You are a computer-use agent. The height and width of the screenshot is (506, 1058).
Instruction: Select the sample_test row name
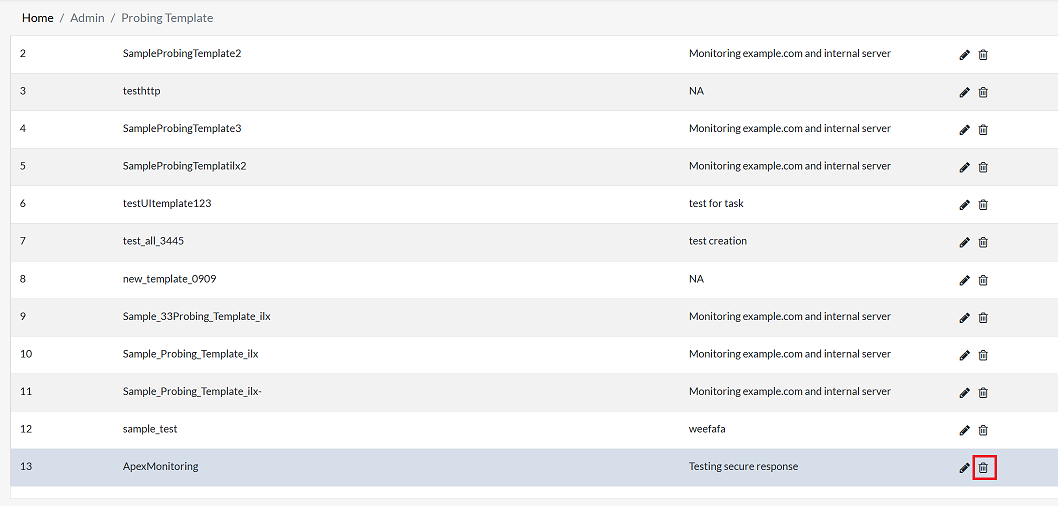pyautogui.click(x=150, y=429)
